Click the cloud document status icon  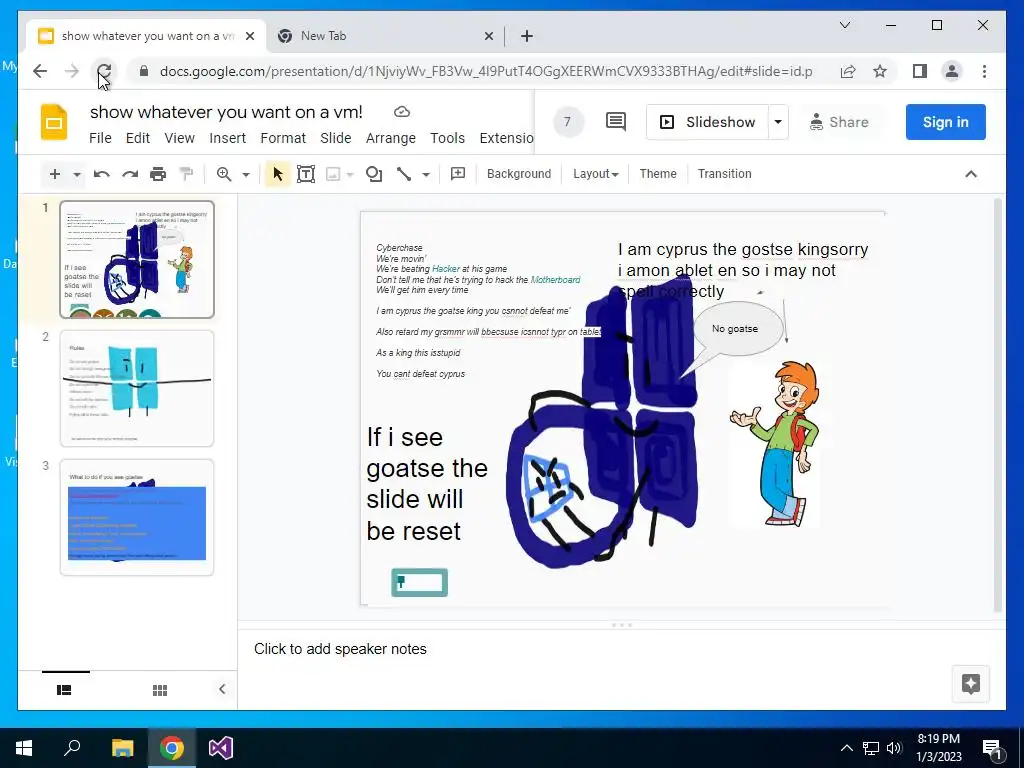point(402,112)
